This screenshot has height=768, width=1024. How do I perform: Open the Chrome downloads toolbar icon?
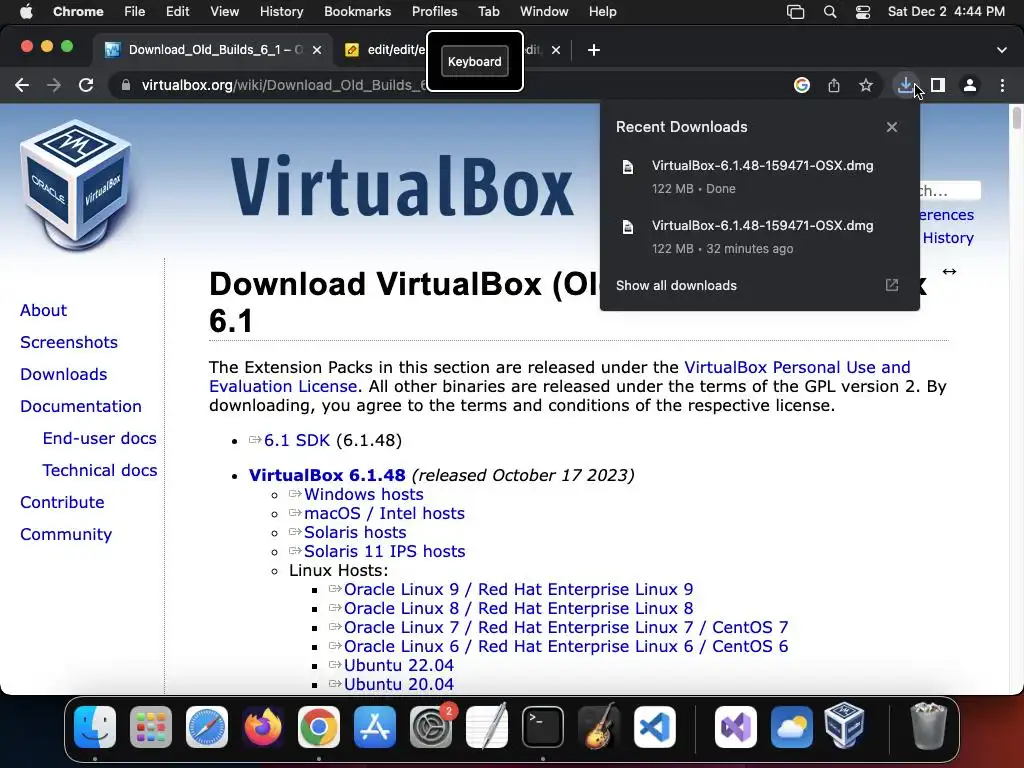pos(905,85)
